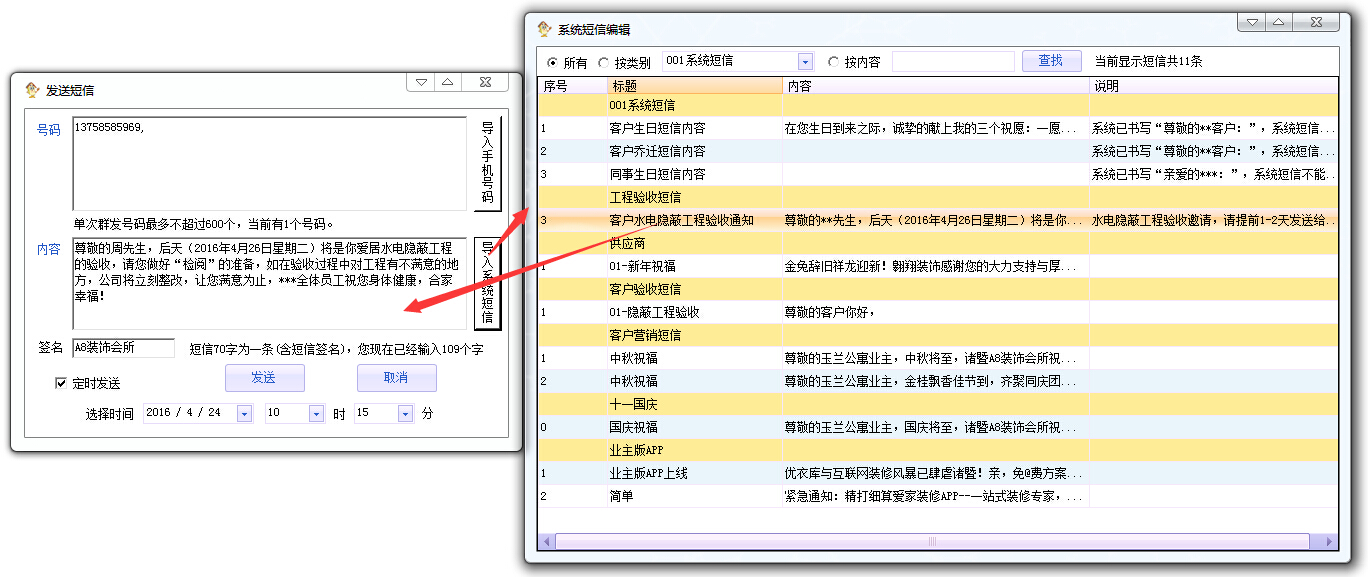Select the 按类别 radio button

[x=603, y=62]
